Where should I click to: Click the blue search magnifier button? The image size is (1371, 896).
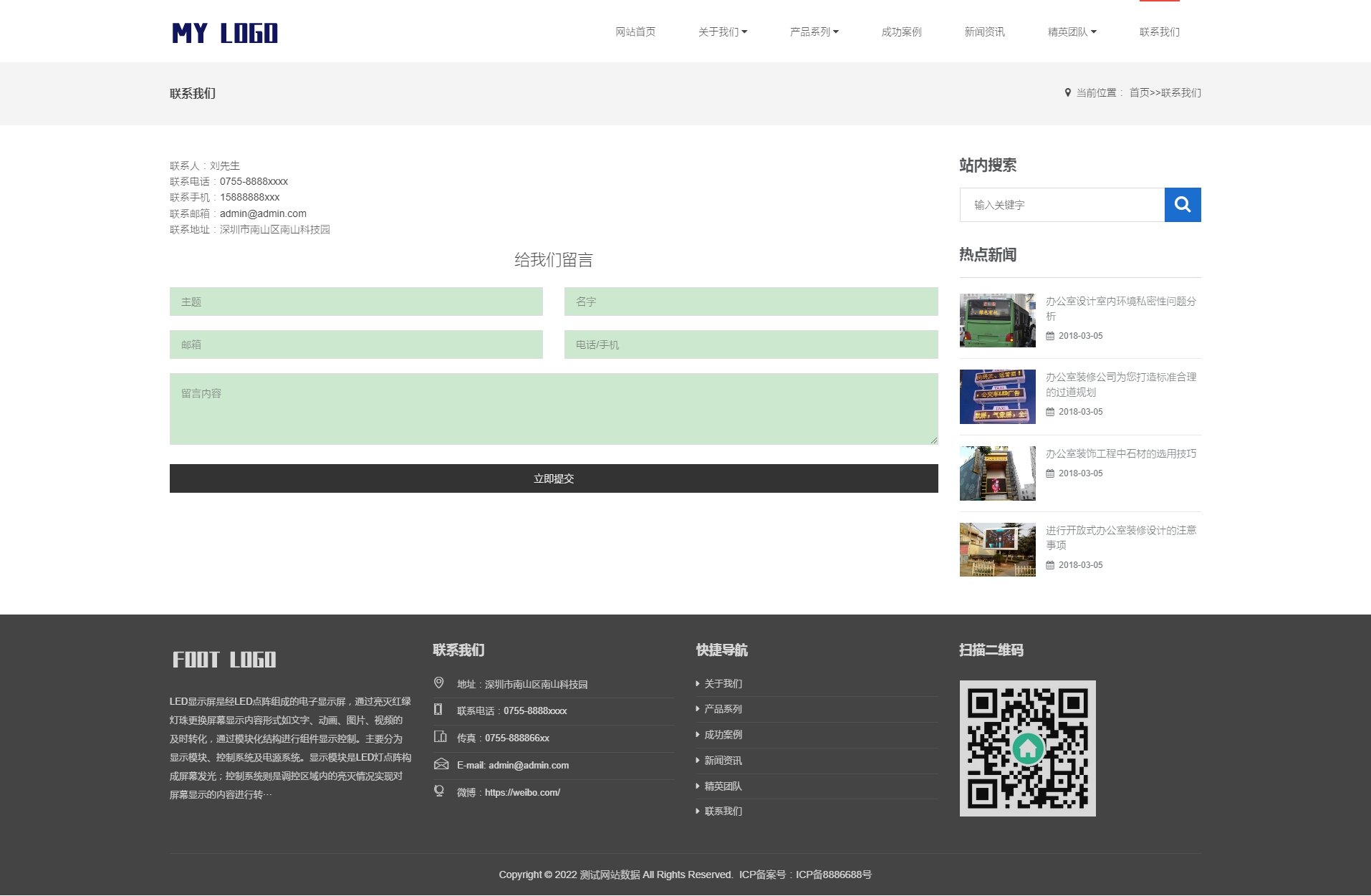tap(1182, 205)
